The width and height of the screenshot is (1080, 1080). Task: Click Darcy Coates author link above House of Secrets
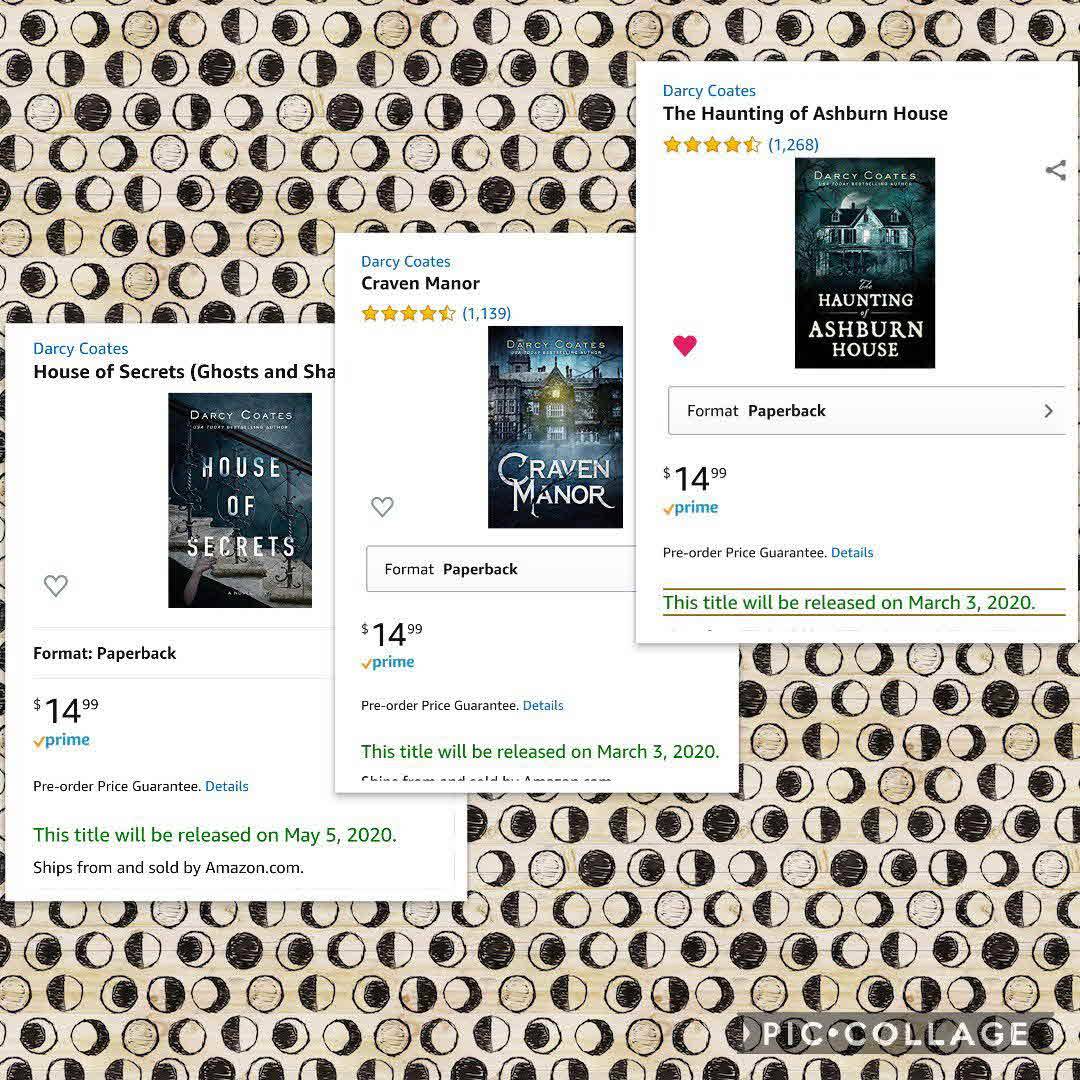pos(81,349)
